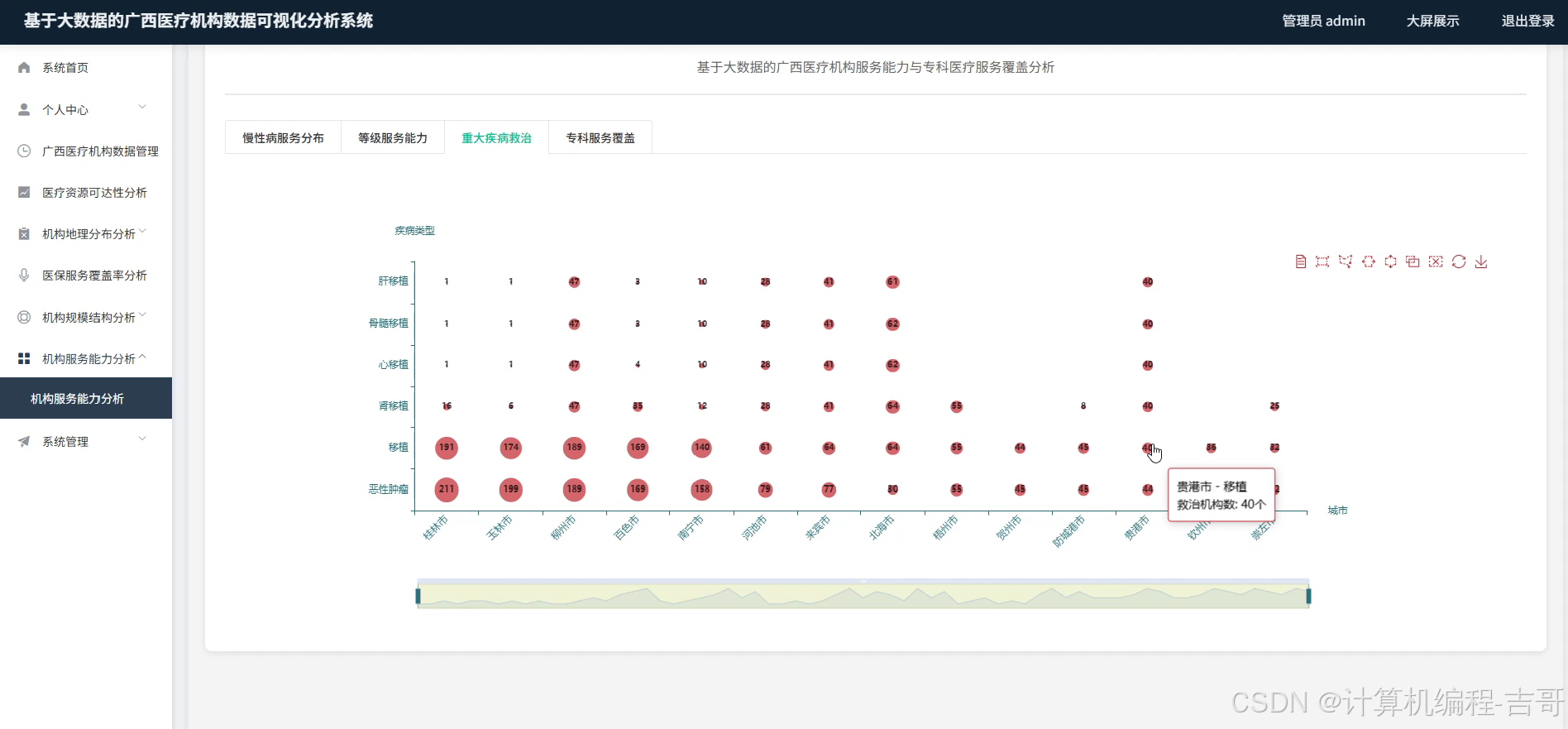Screen dimensions: 1568x729
Task: Download chart as image icon
Action: click(x=1481, y=261)
